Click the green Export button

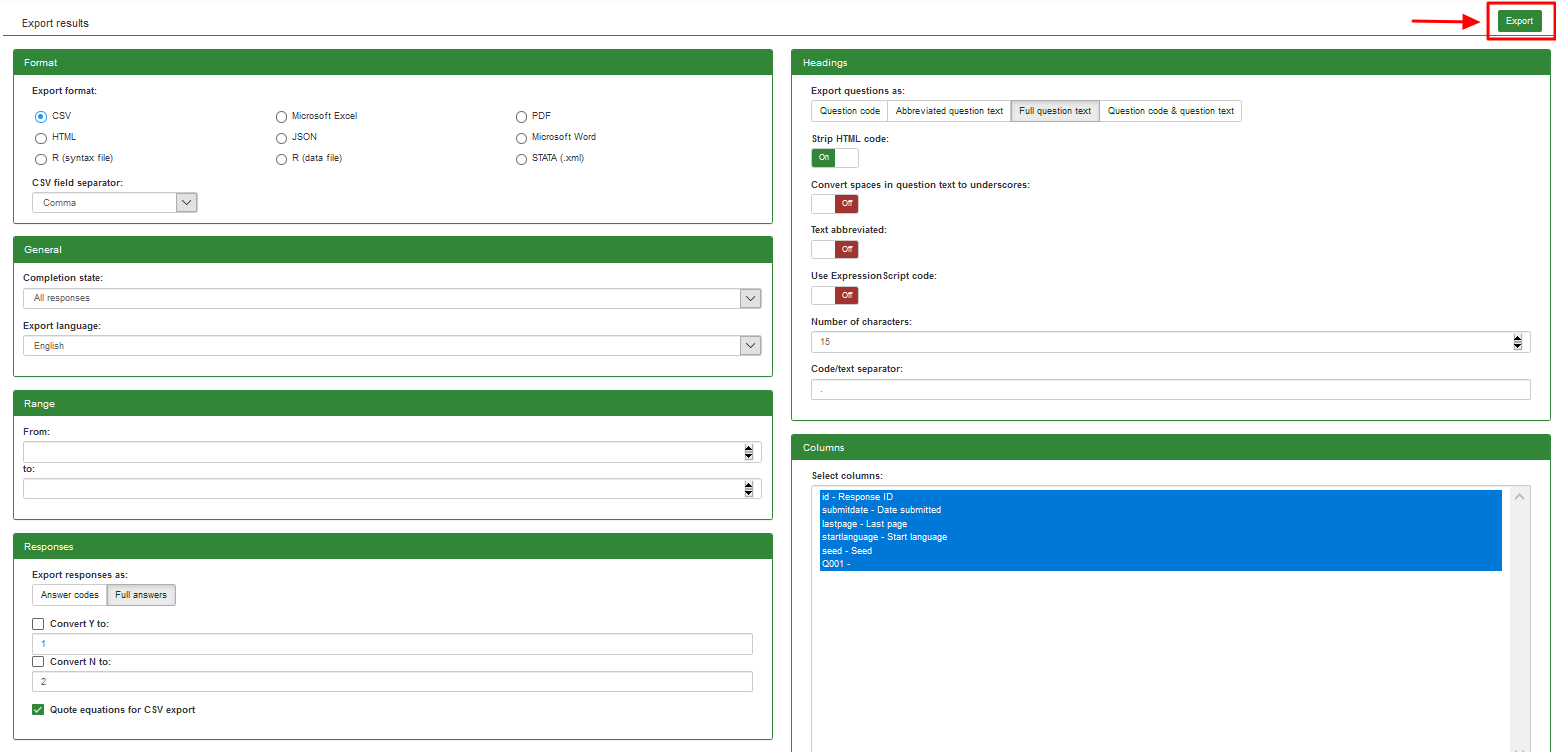click(1519, 21)
